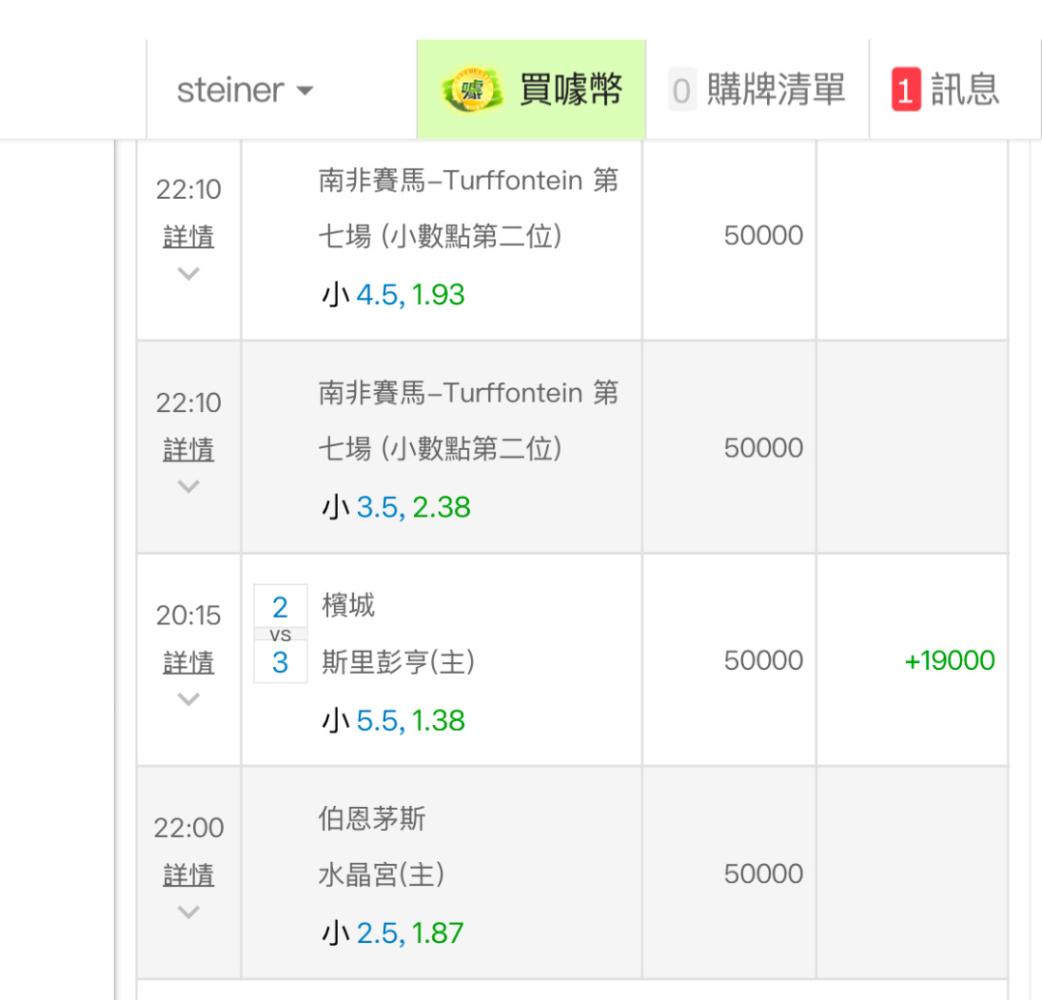Click 詳情 link for the 20:15 match
This screenshot has width=1042, height=1000.
coord(188,662)
